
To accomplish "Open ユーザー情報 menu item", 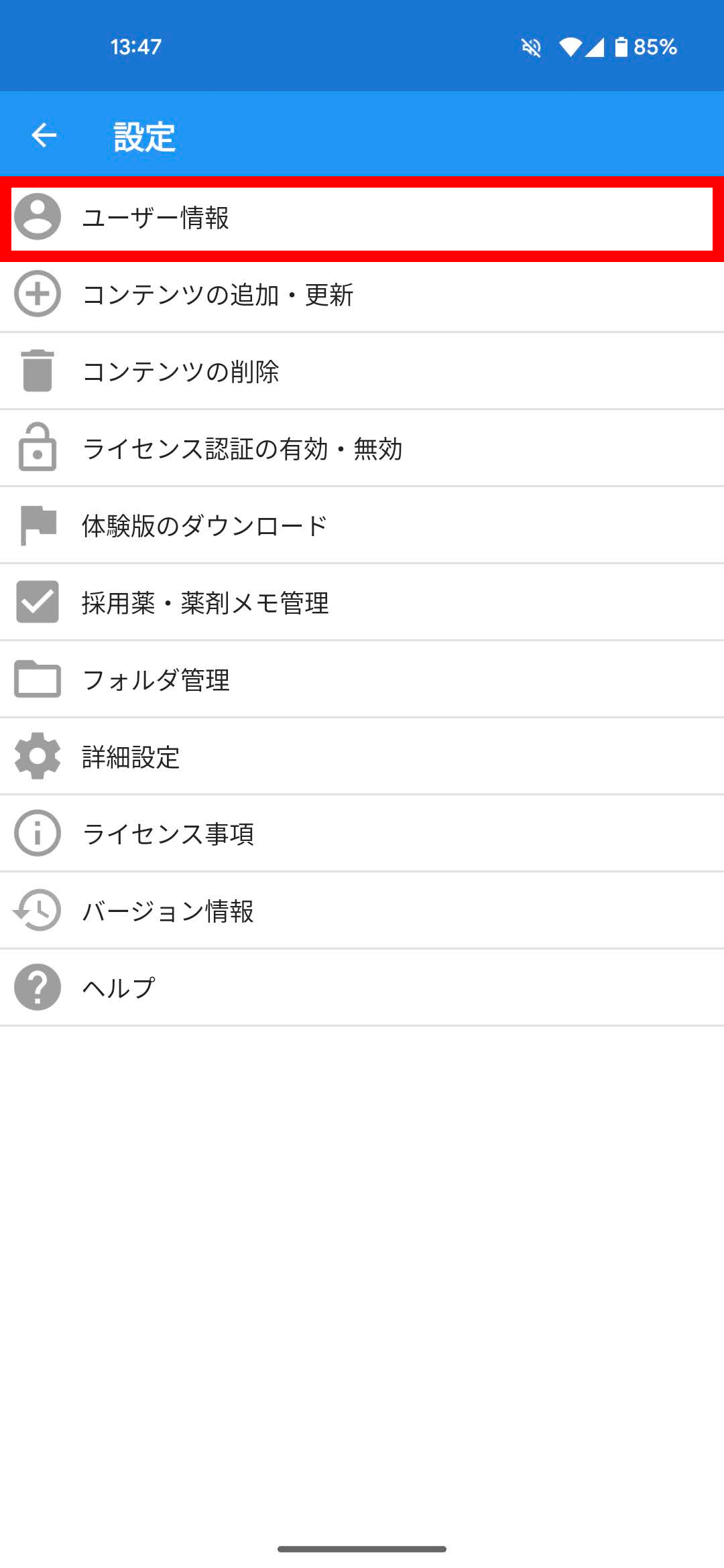I will [x=156, y=218].
